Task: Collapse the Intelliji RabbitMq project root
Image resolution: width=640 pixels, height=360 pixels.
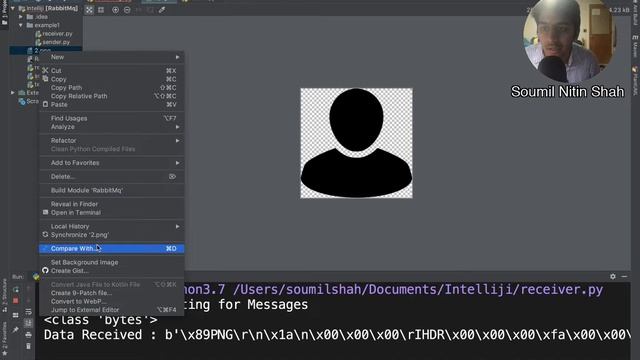Action: click(13, 8)
